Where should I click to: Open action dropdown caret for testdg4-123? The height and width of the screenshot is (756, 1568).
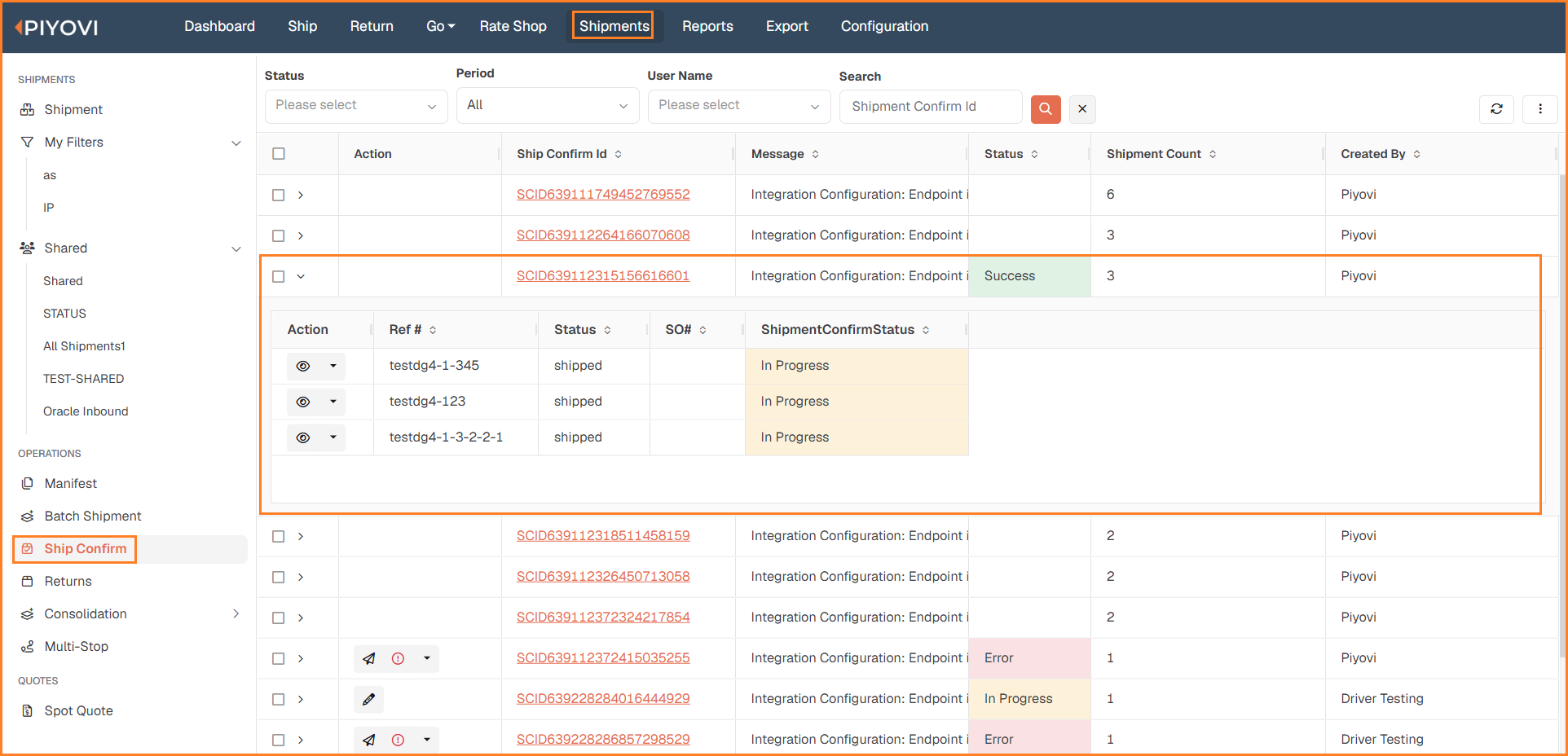click(333, 402)
